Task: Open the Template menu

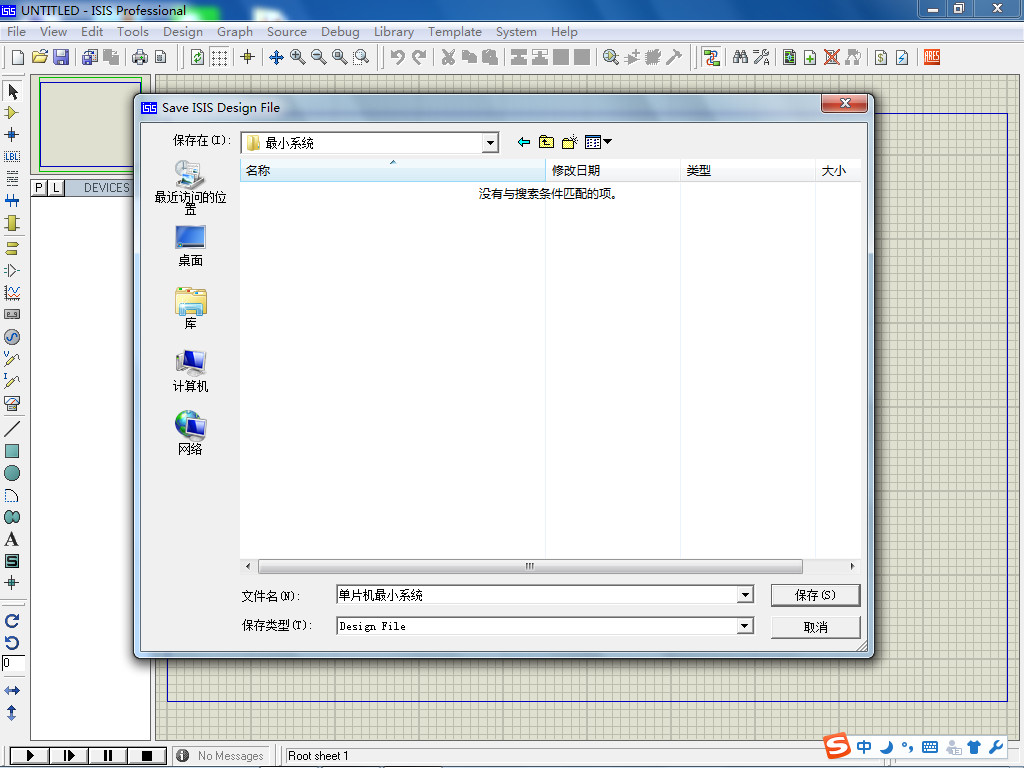Action: (455, 31)
